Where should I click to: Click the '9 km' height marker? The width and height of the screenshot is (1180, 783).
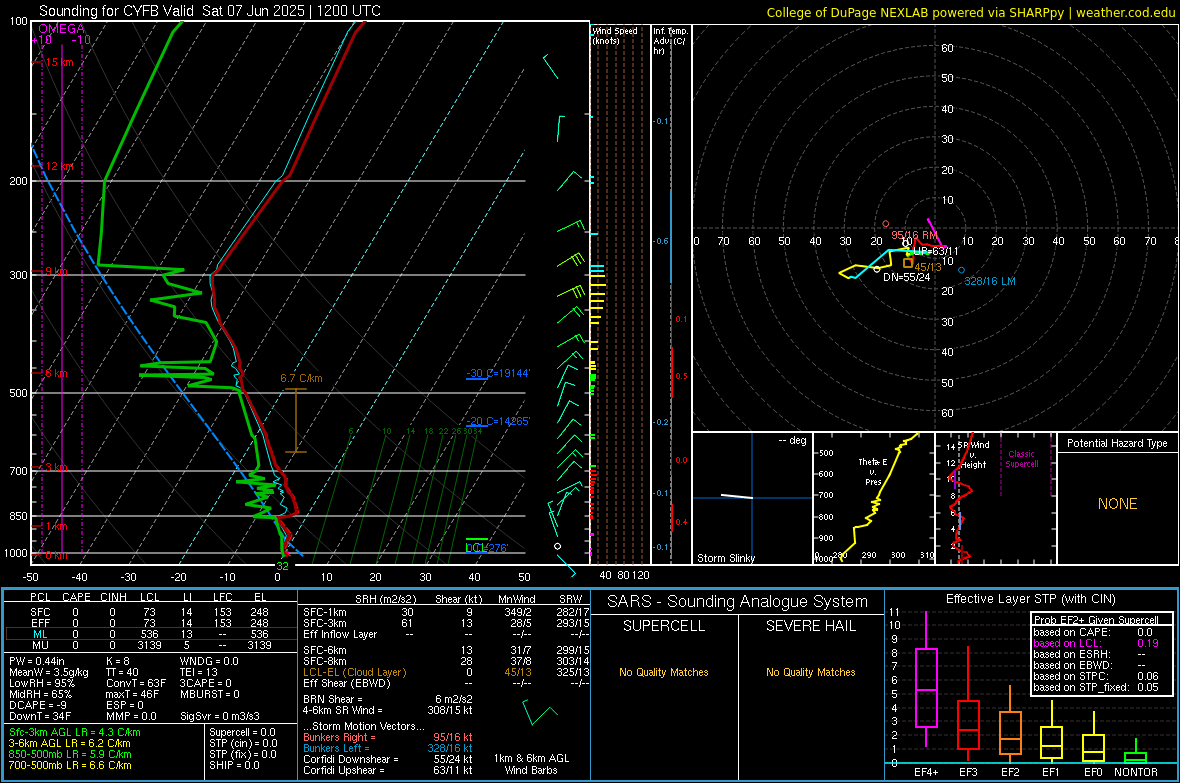coord(56,271)
